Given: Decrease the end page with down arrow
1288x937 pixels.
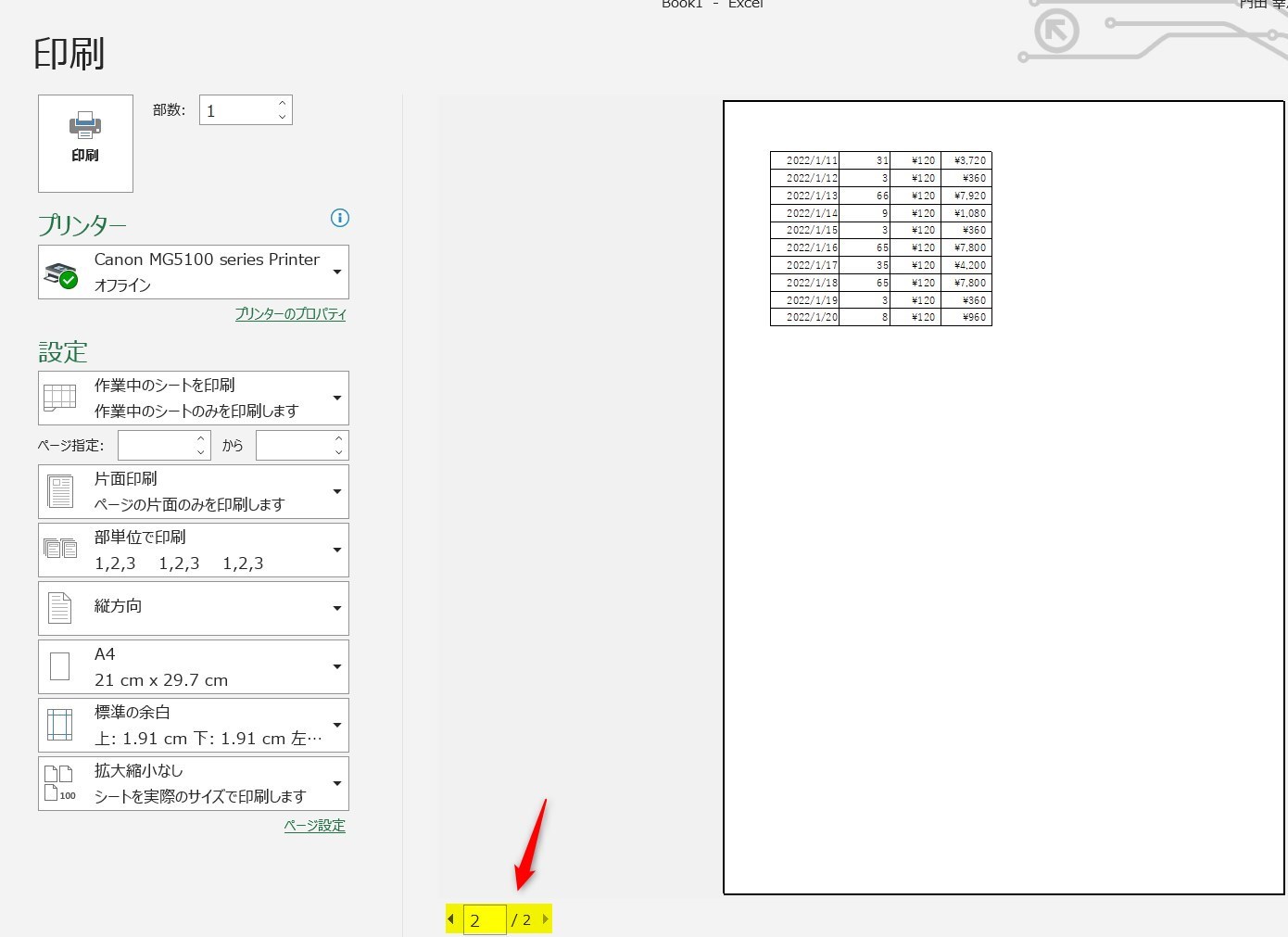Looking at the screenshot, I should click(339, 452).
